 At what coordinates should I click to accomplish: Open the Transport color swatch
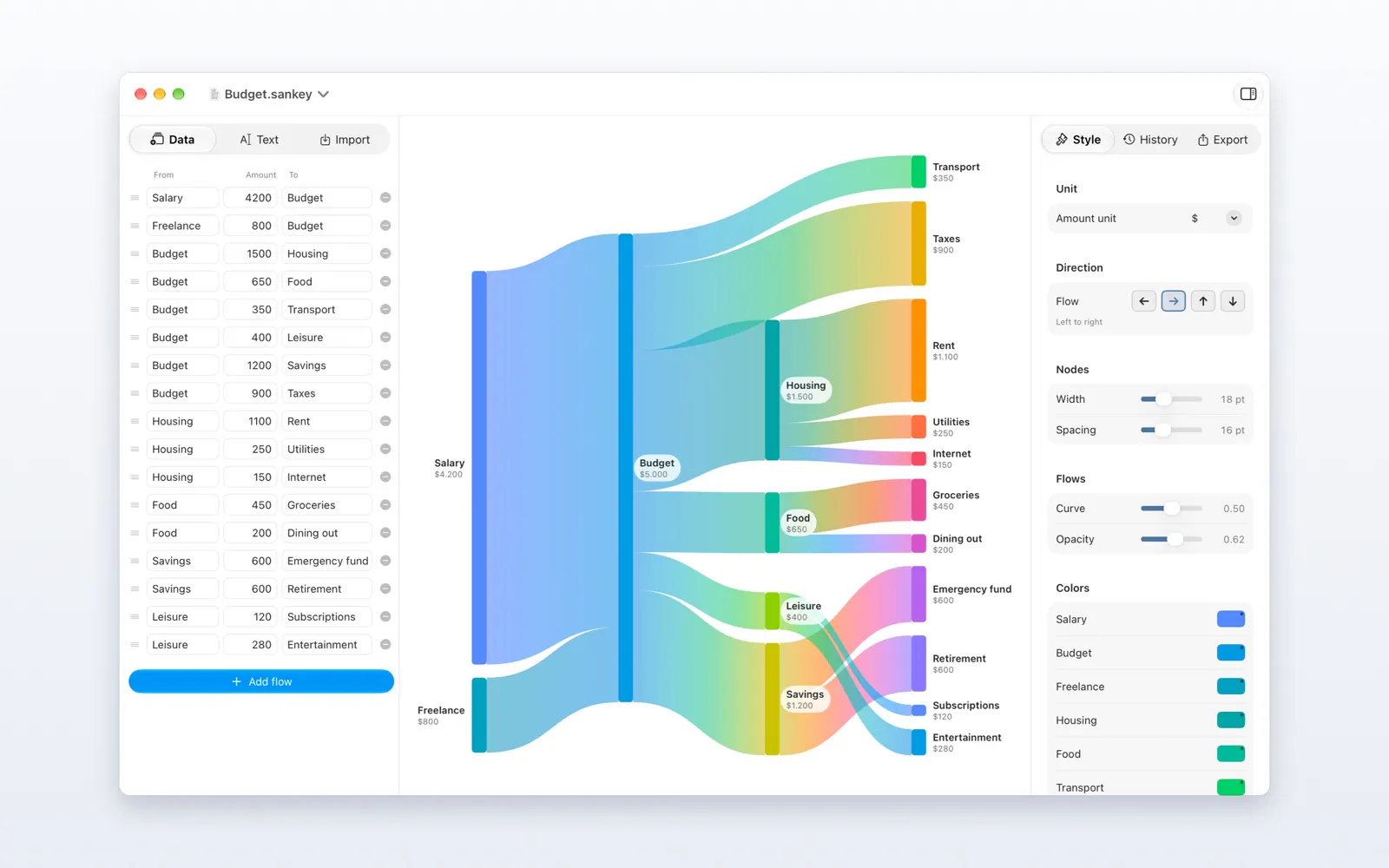pos(1231,787)
